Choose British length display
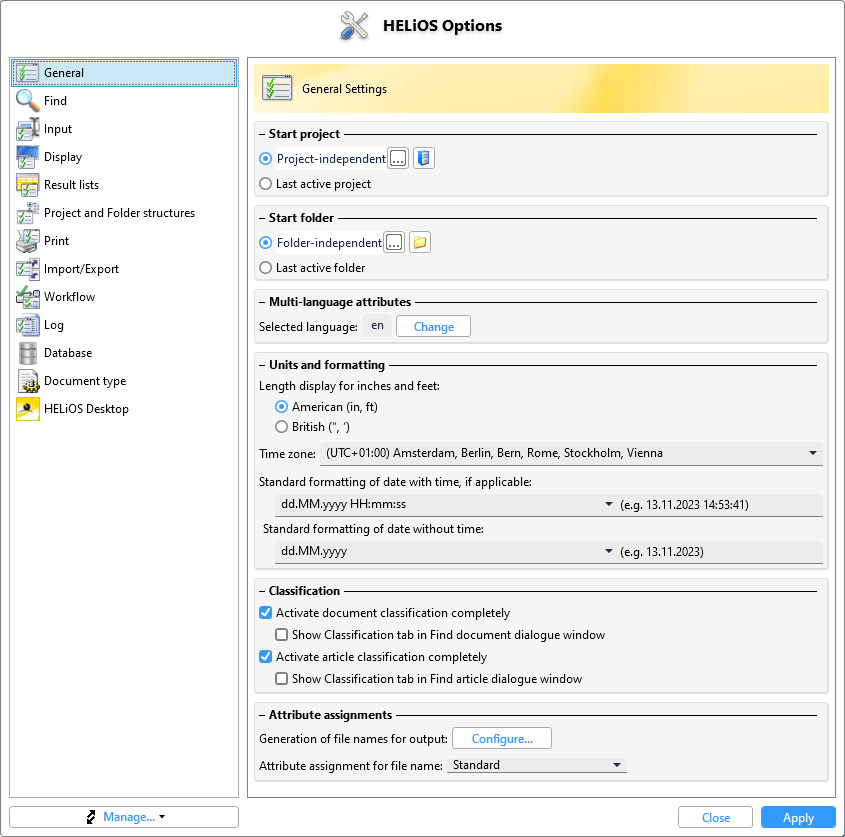845x837 pixels. [x=281, y=427]
